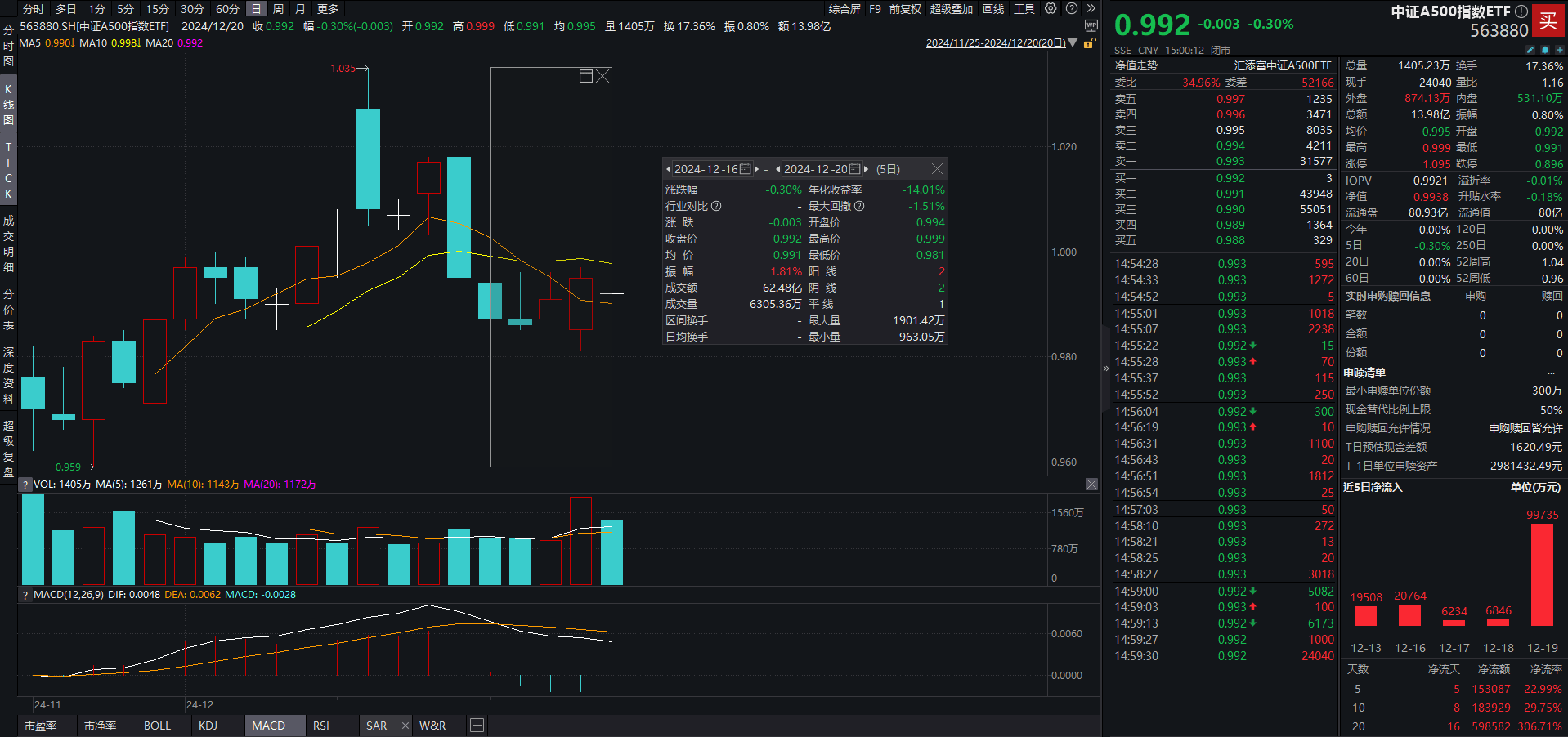This screenshot has height=737, width=1568.
Task: Click the WP screen icon below the toolbar
Action: [1090, 27]
